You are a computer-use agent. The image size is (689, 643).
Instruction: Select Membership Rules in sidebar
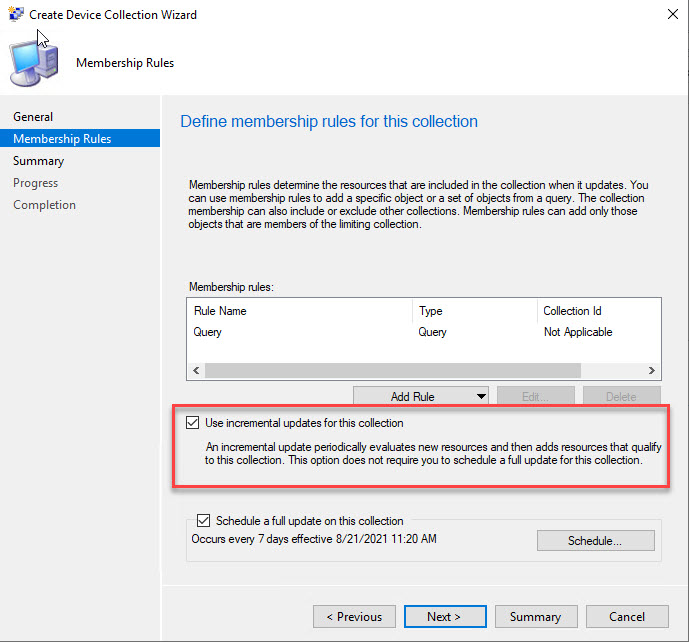click(x=62, y=139)
